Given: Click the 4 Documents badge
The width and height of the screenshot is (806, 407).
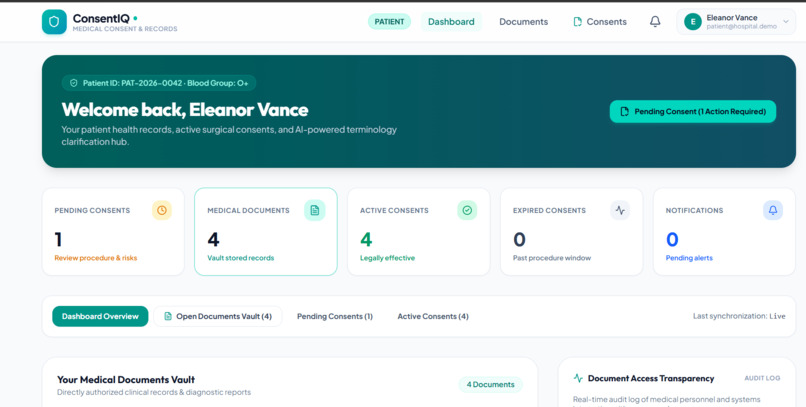Looking at the screenshot, I should (x=490, y=384).
